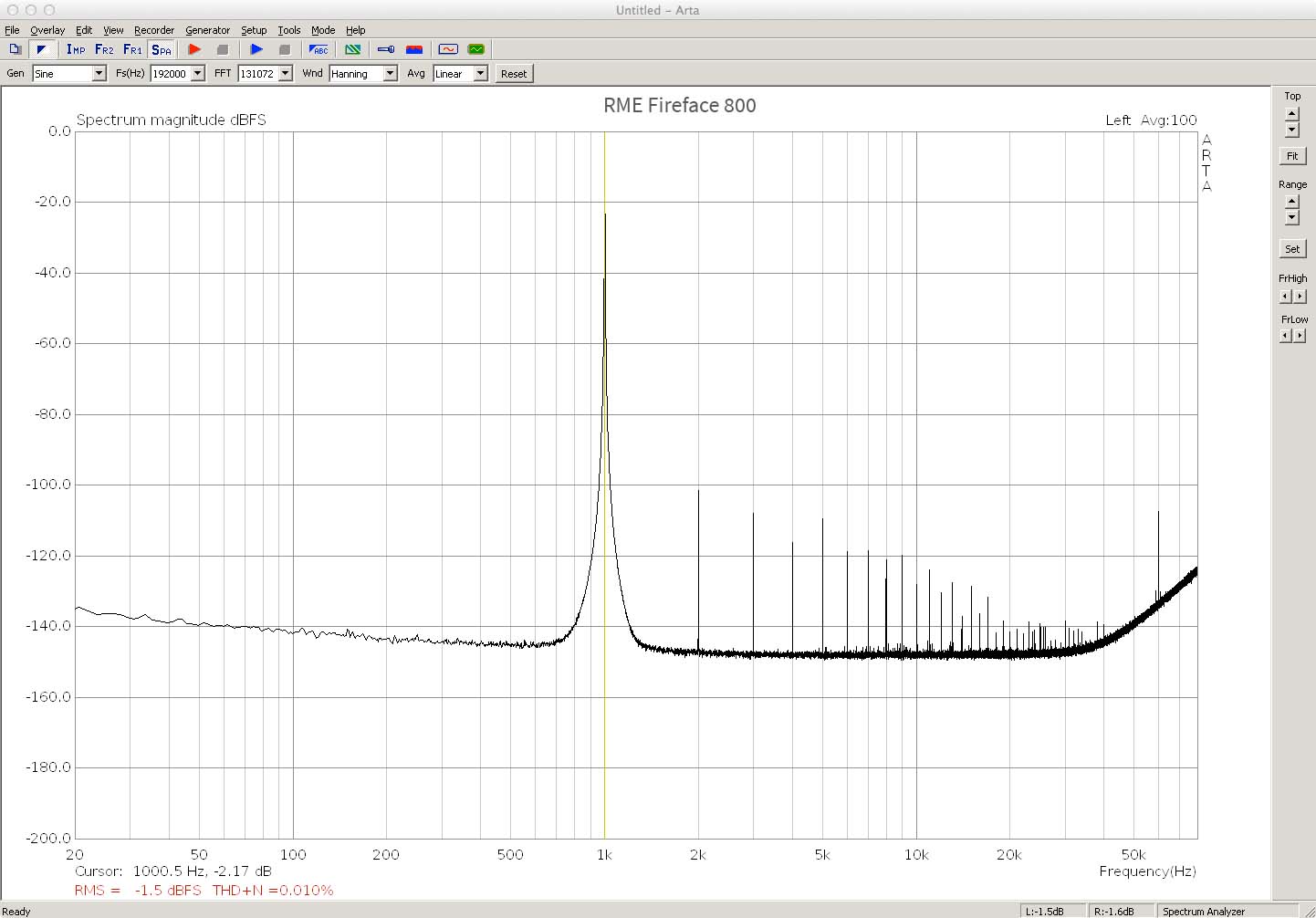Stop the generator with the second gray square
The image size is (1316, 918).
tap(284, 49)
